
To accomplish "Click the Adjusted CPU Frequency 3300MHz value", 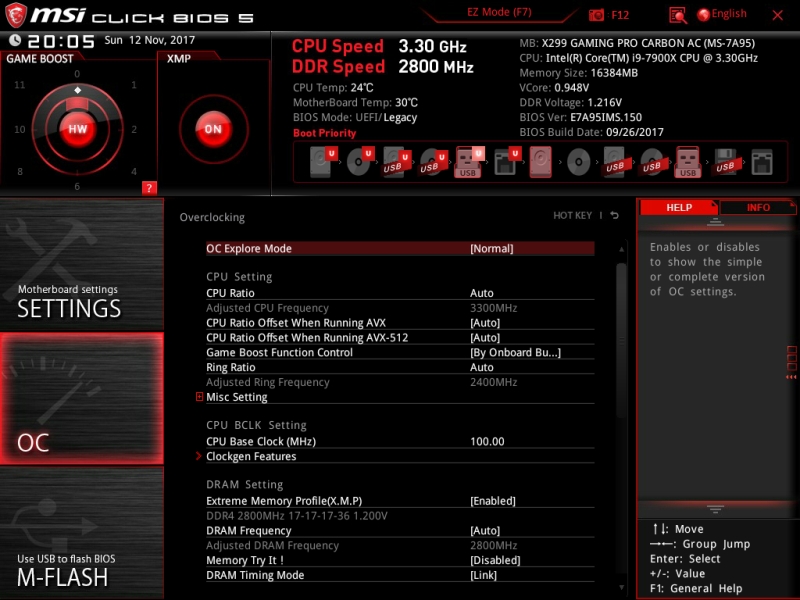I will 493,308.
